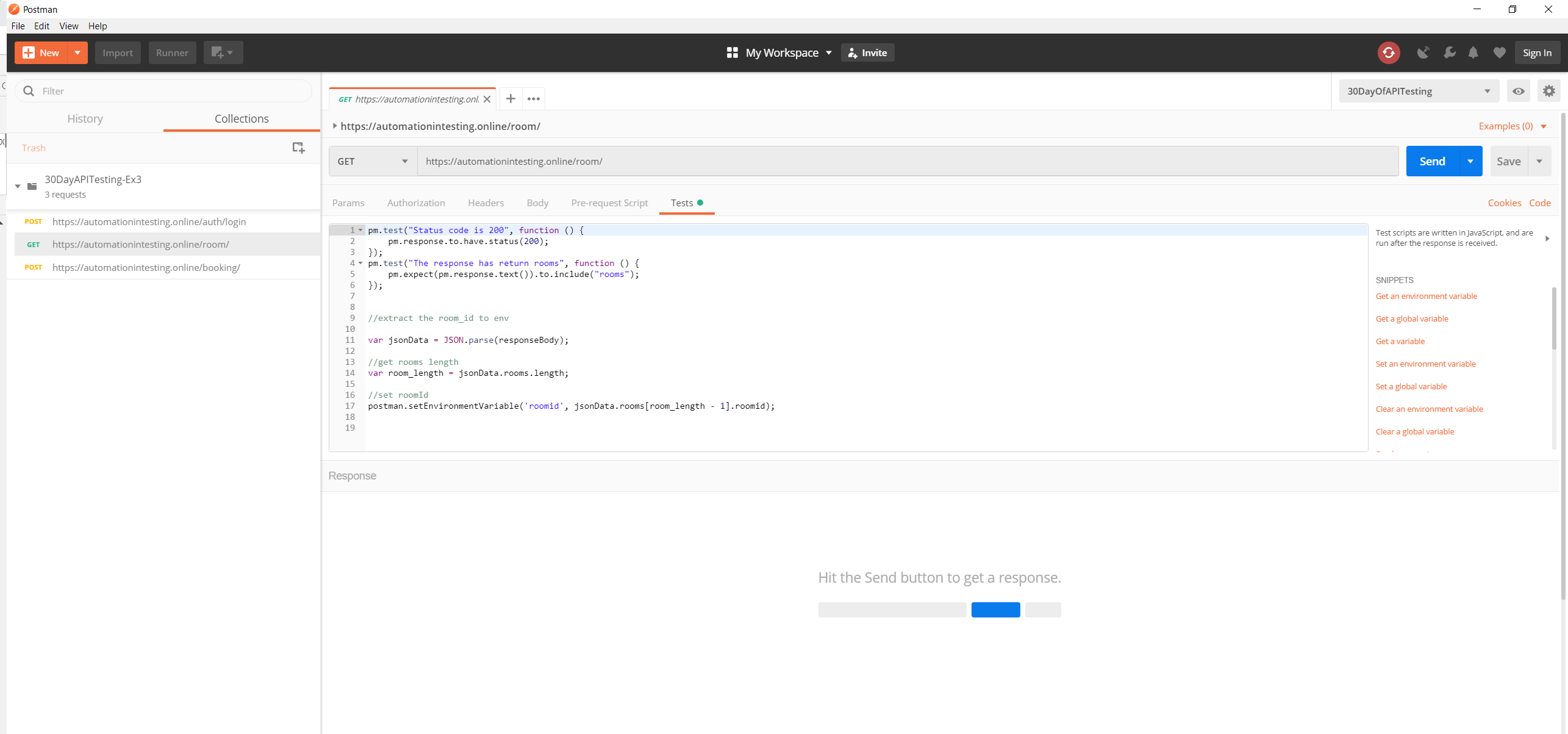Open the New button dropdown arrow
The image size is (1568, 734).
77,52
